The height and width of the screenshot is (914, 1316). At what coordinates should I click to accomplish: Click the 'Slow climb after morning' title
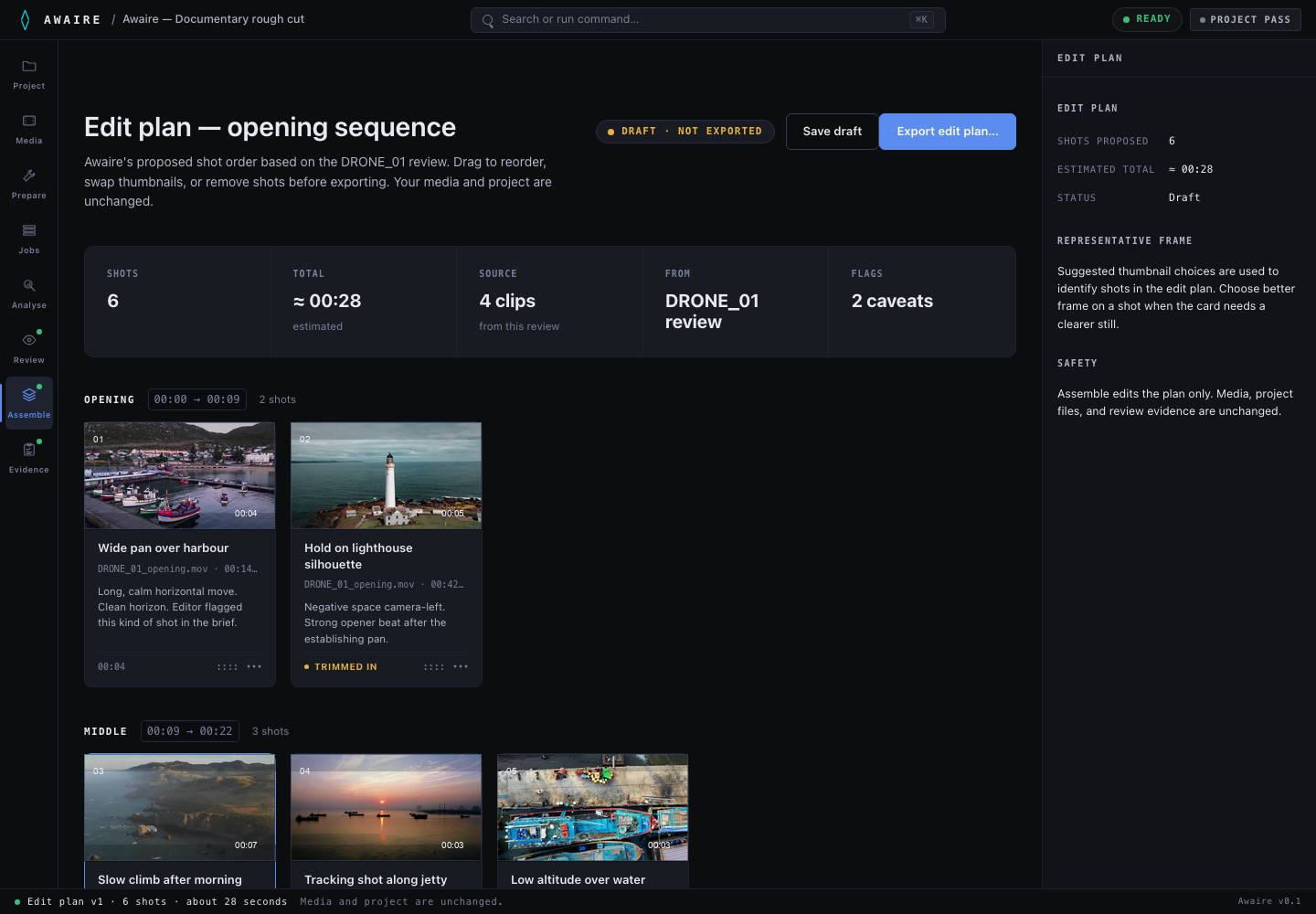click(x=170, y=880)
